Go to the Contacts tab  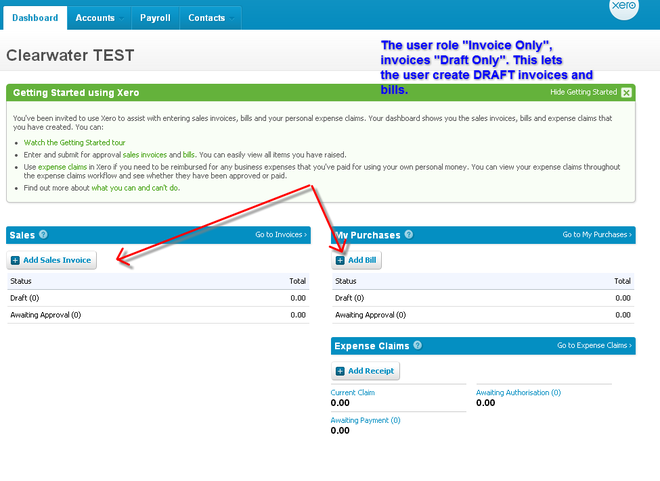pyautogui.click(x=207, y=18)
